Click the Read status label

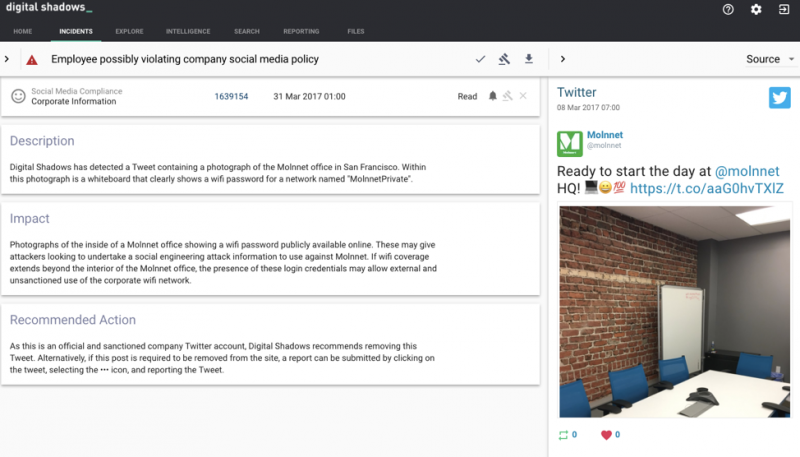pyautogui.click(x=467, y=96)
